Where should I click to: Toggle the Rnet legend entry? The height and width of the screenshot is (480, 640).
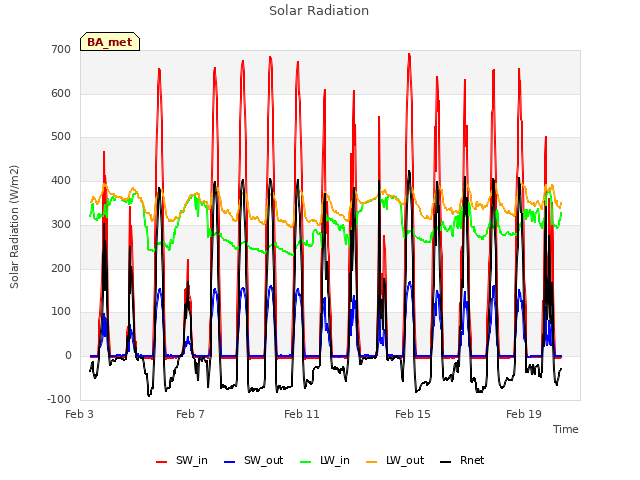tap(462, 460)
